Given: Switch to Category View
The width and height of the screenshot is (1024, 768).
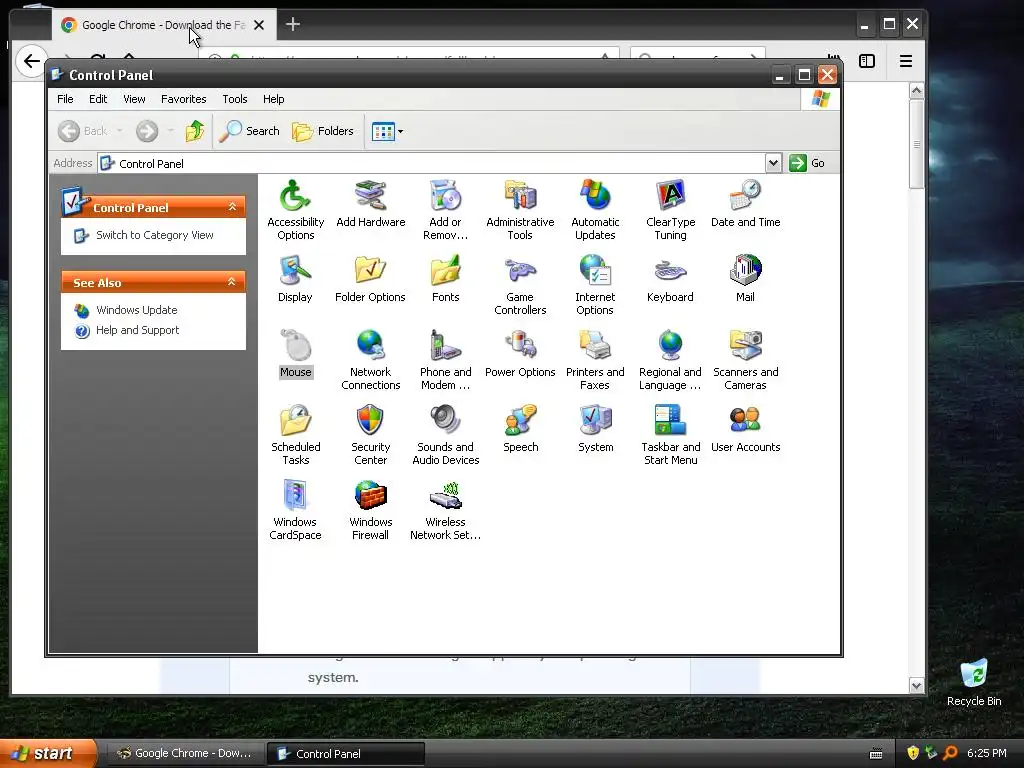Looking at the screenshot, I should tap(155, 235).
